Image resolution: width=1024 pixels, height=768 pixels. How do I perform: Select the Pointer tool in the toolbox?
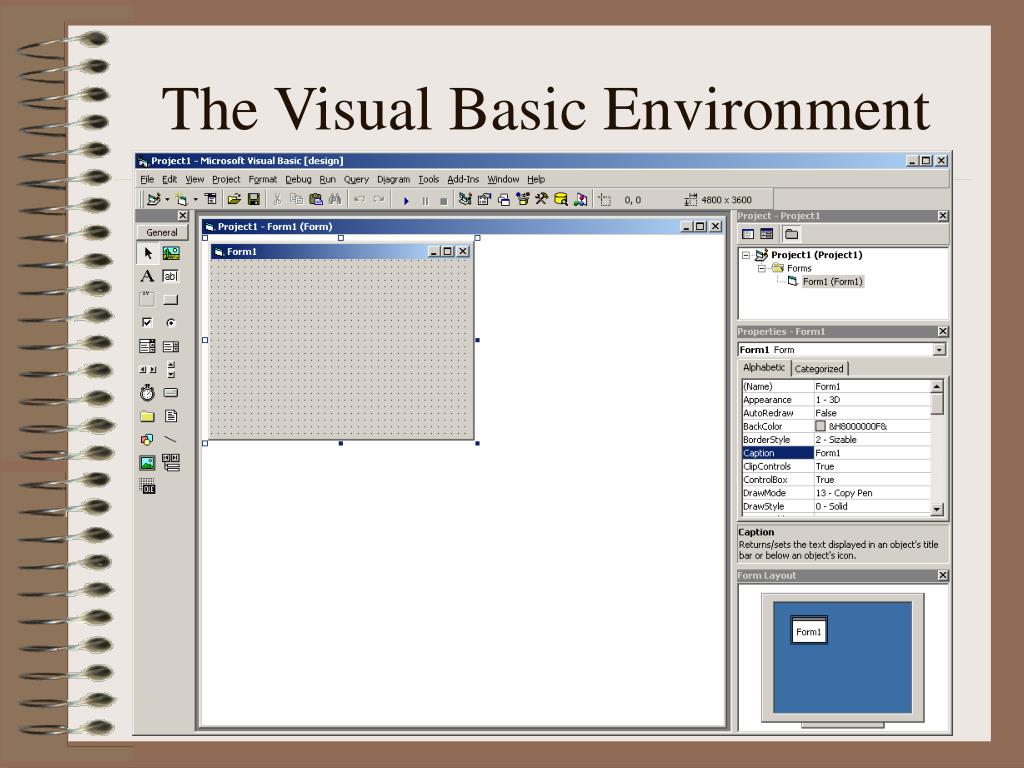[148, 253]
